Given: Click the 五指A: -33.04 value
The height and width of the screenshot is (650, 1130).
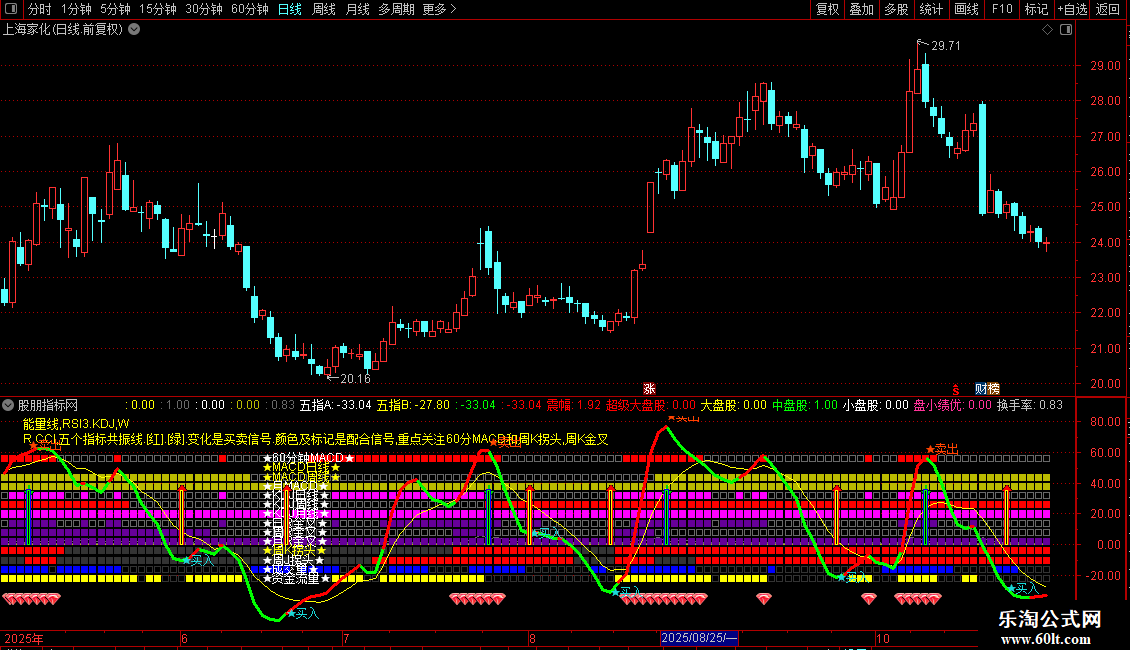Looking at the screenshot, I should (x=335, y=405).
